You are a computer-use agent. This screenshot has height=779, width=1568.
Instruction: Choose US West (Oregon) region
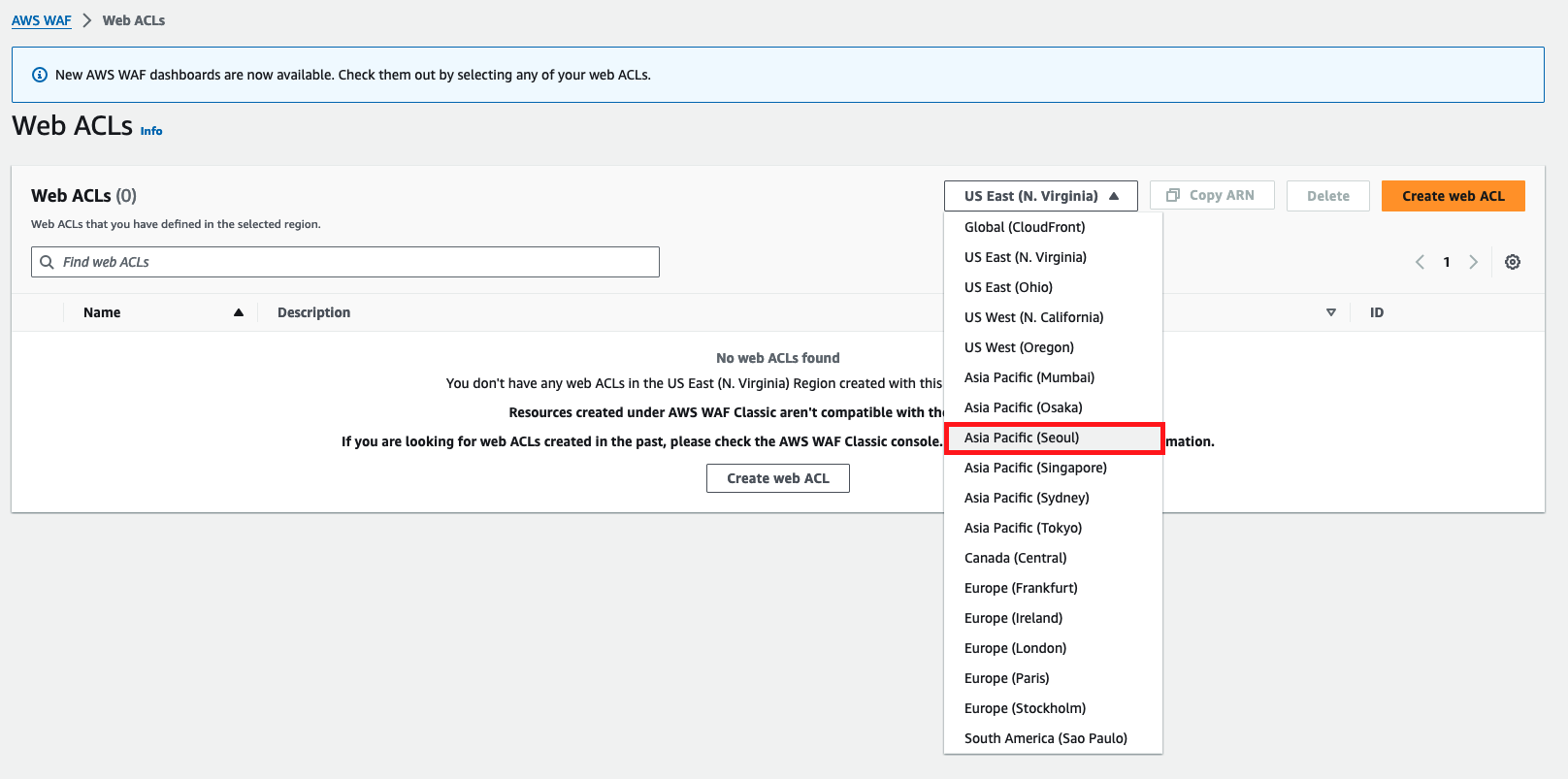[1019, 347]
